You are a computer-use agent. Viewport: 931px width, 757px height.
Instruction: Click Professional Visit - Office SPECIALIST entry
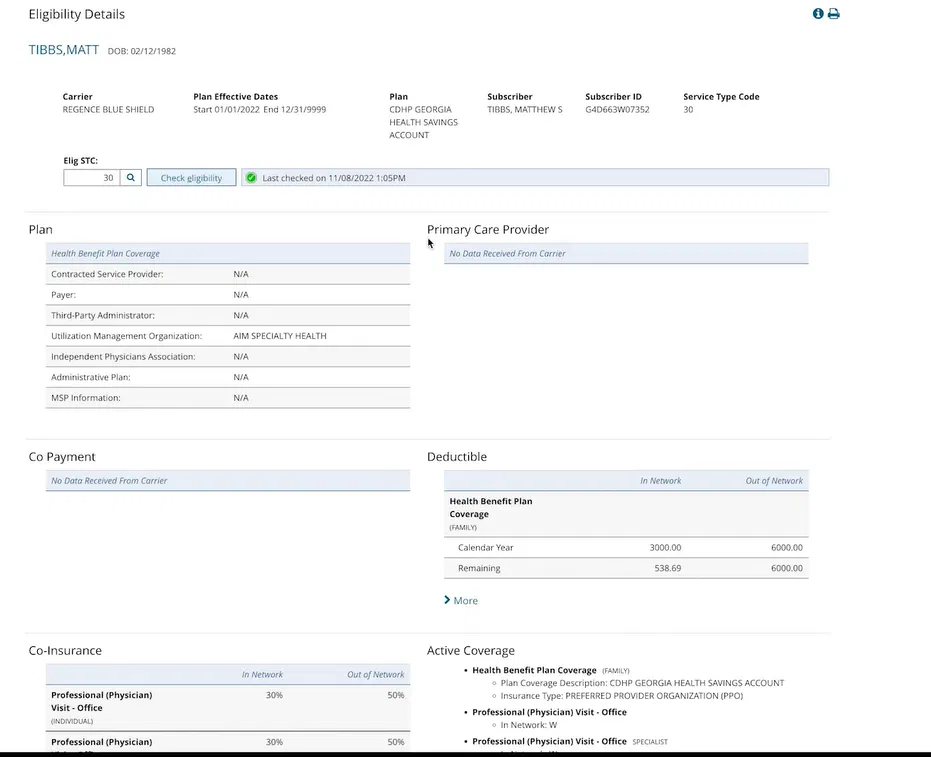click(x=569, y=741)
